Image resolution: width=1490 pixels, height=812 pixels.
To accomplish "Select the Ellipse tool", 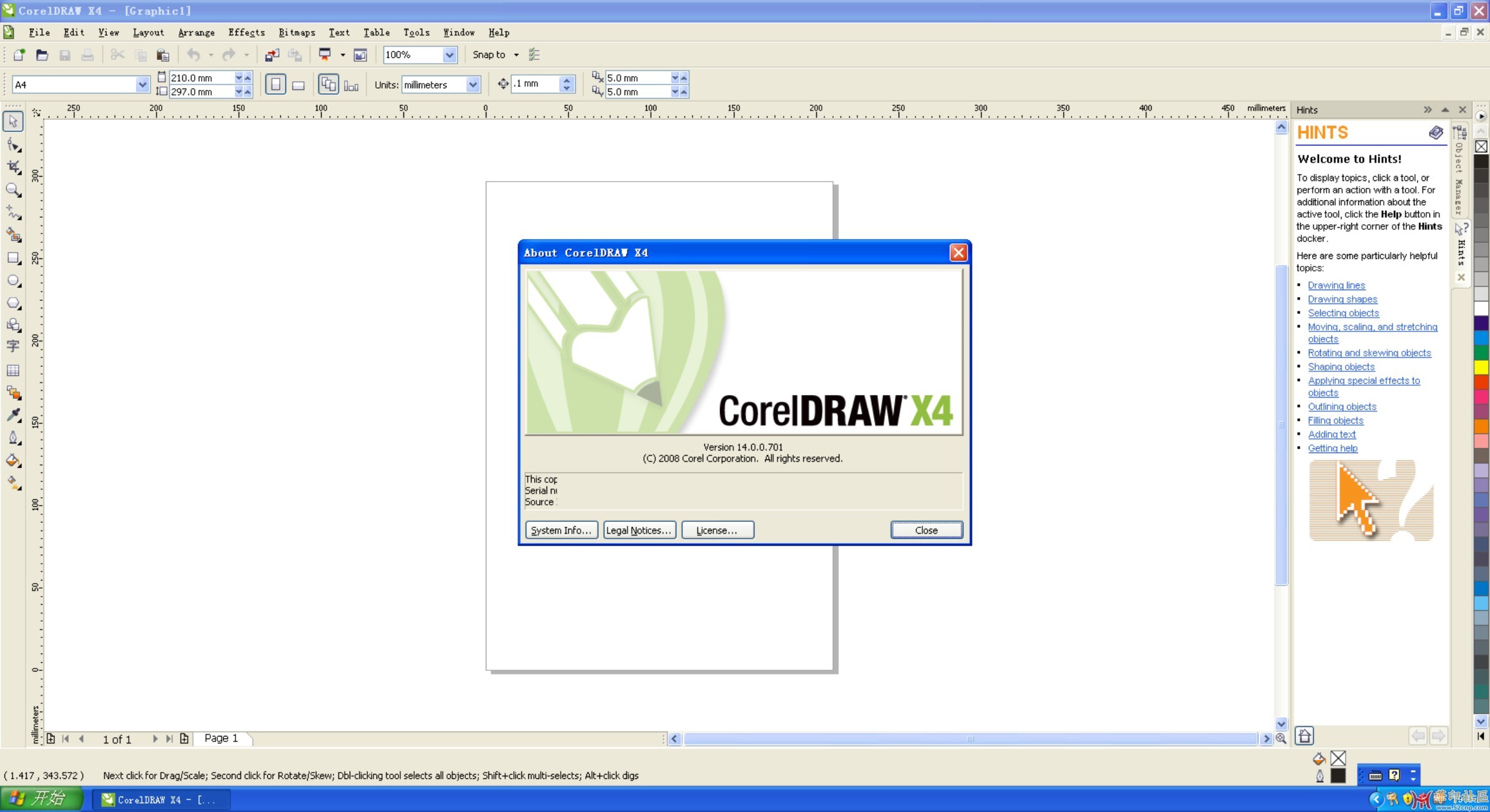I will click(x=13, y=280).
